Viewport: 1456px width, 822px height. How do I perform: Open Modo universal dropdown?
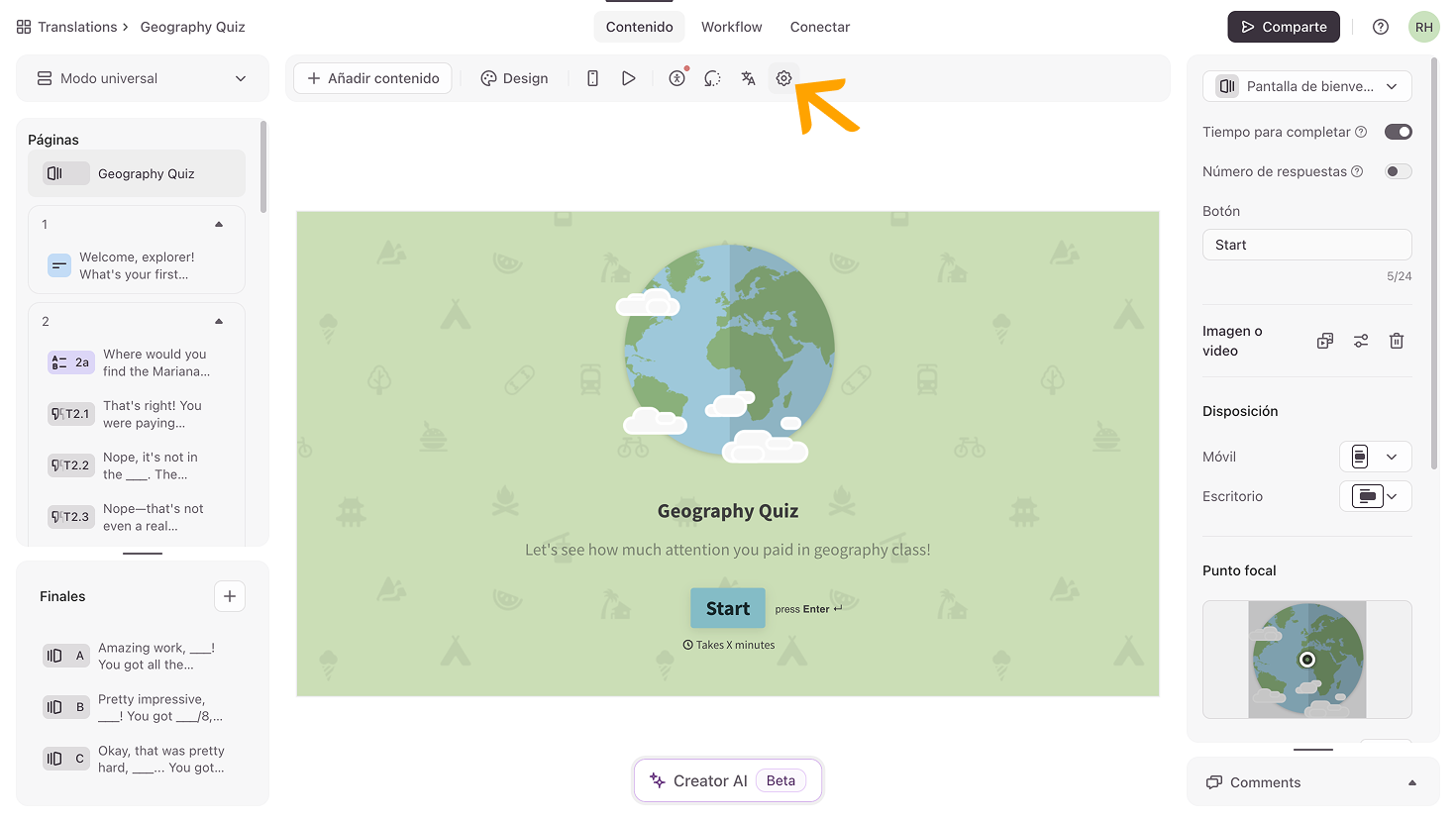pyautogui.click(x=143, y=78)
